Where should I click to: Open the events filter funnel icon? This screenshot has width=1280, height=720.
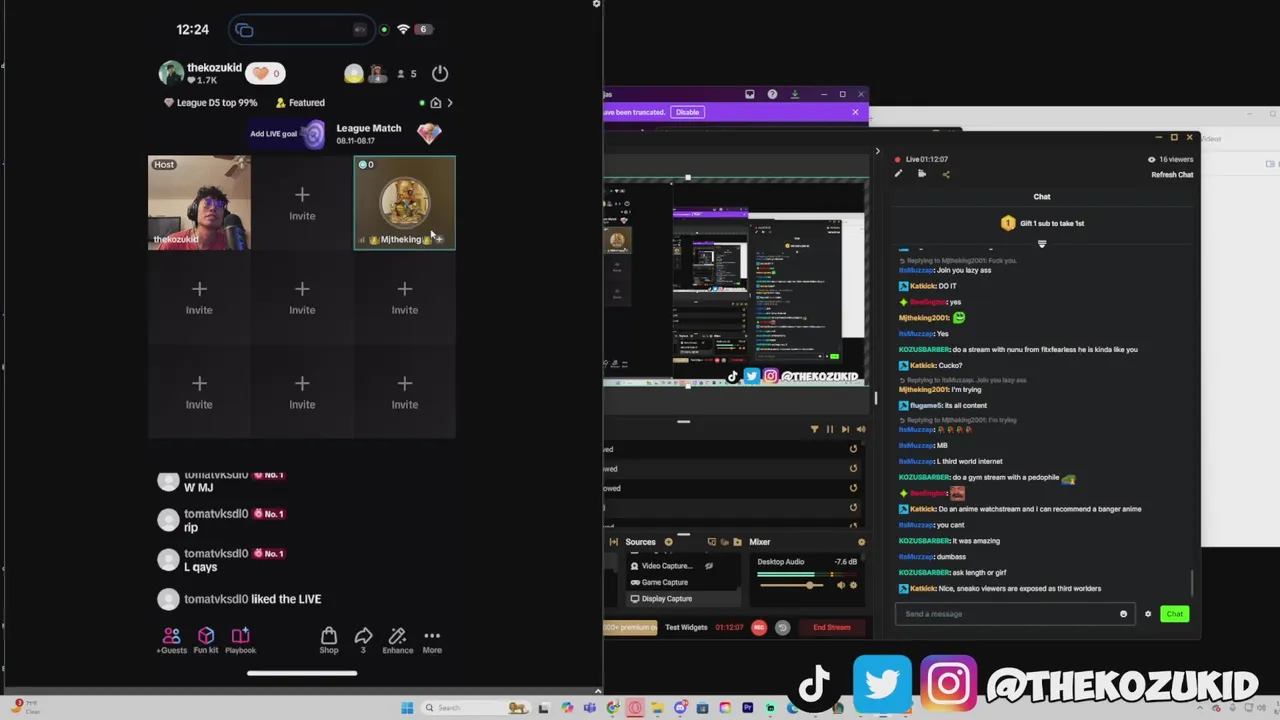pos(814,429)
